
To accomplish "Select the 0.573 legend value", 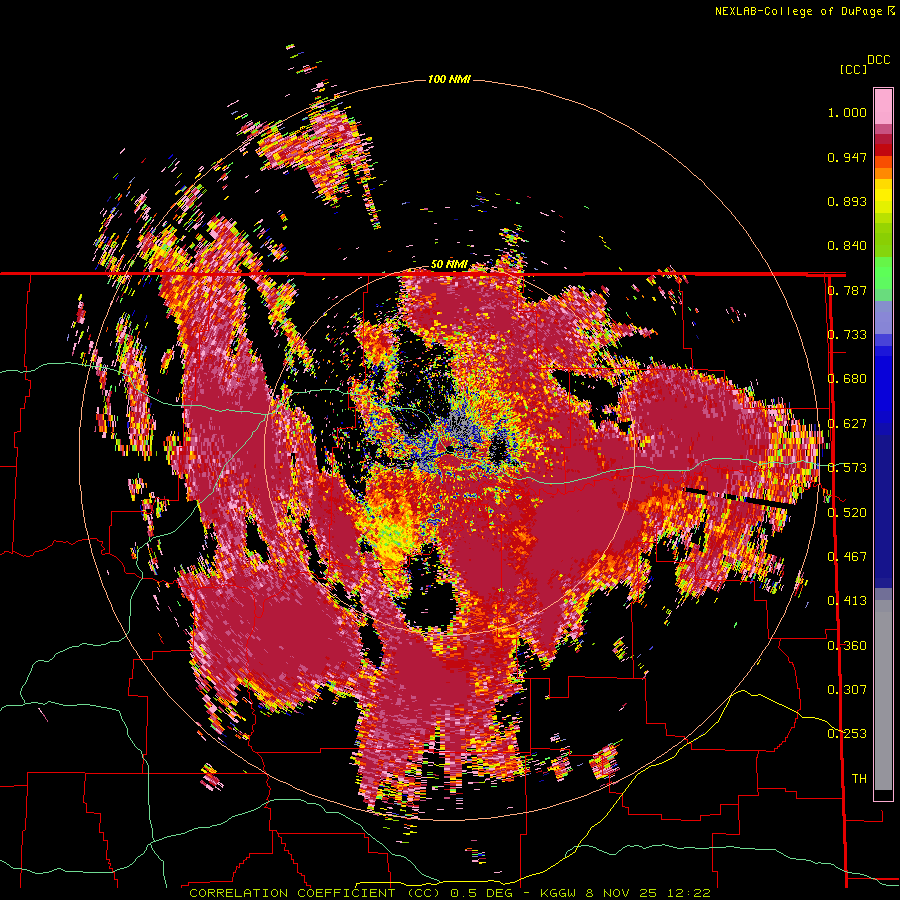I will (x=847, y=468).
